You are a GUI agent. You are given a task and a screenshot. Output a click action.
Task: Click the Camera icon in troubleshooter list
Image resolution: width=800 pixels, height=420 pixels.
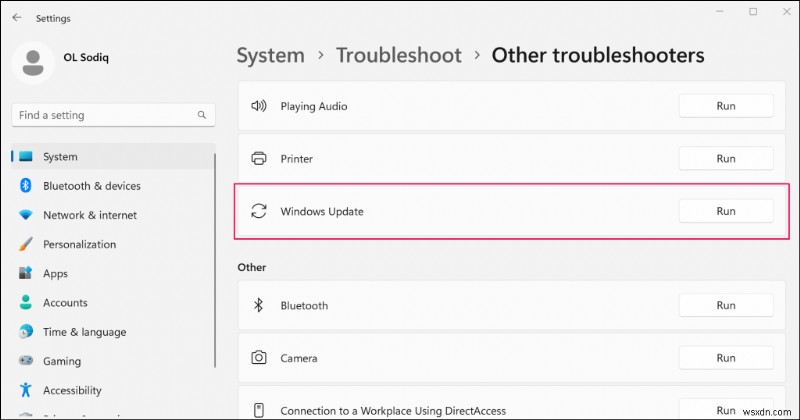259,357
